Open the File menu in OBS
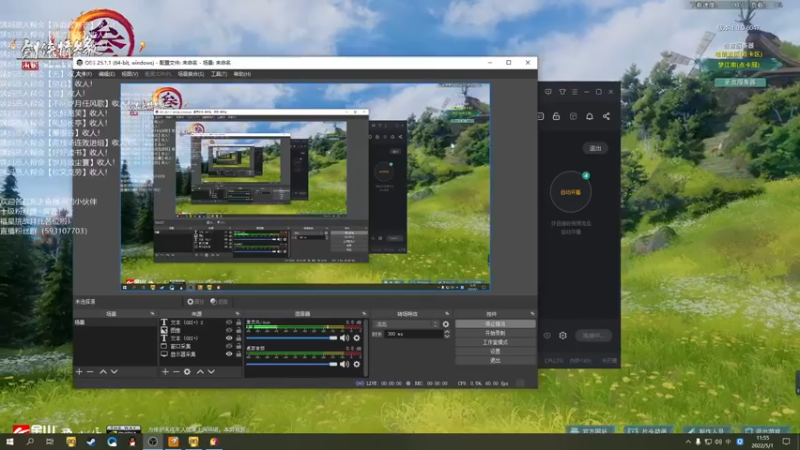Image resolution: width=800 pixels, height=450 pixels. [84, 74]
